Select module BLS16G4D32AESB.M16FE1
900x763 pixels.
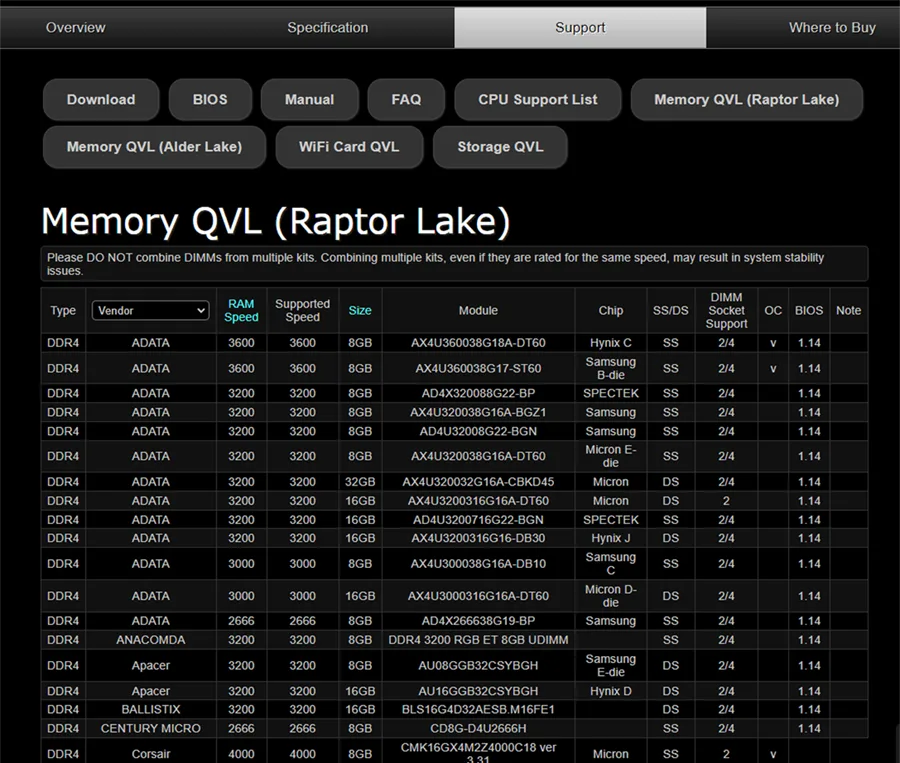(478, 710)
